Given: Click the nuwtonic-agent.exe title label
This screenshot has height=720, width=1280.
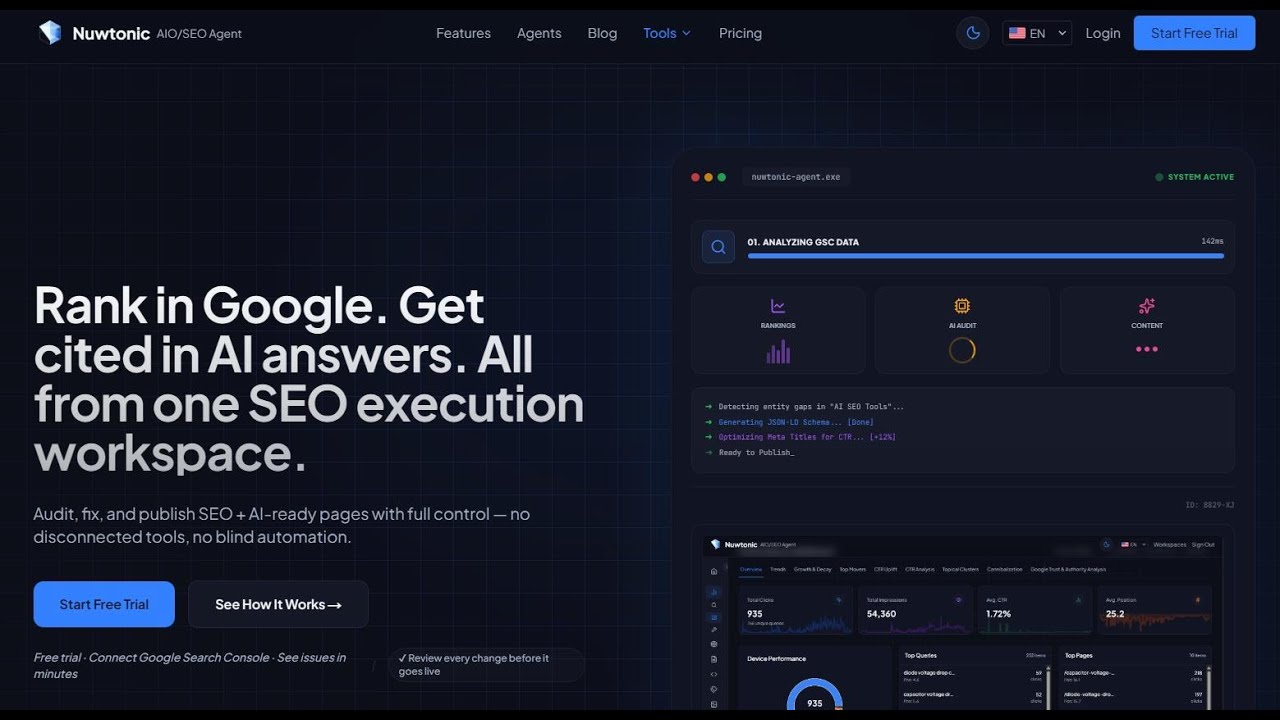Looking at the screenshot, I should [x=795, y=177].
